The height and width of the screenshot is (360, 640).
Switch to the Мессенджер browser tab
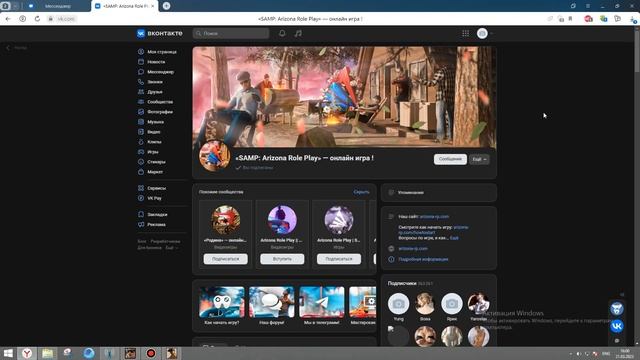pos(57,6)
